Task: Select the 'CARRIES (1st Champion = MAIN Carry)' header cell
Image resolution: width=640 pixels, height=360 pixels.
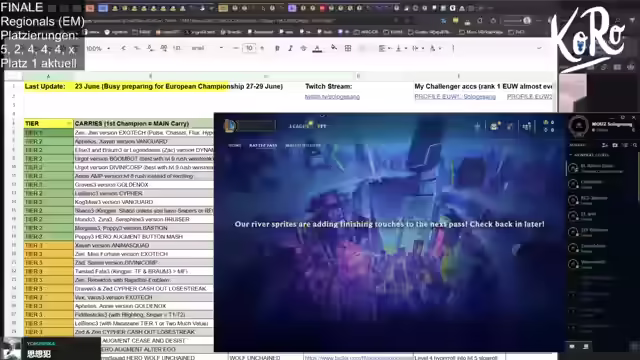Action: click(x=144, y=124)
